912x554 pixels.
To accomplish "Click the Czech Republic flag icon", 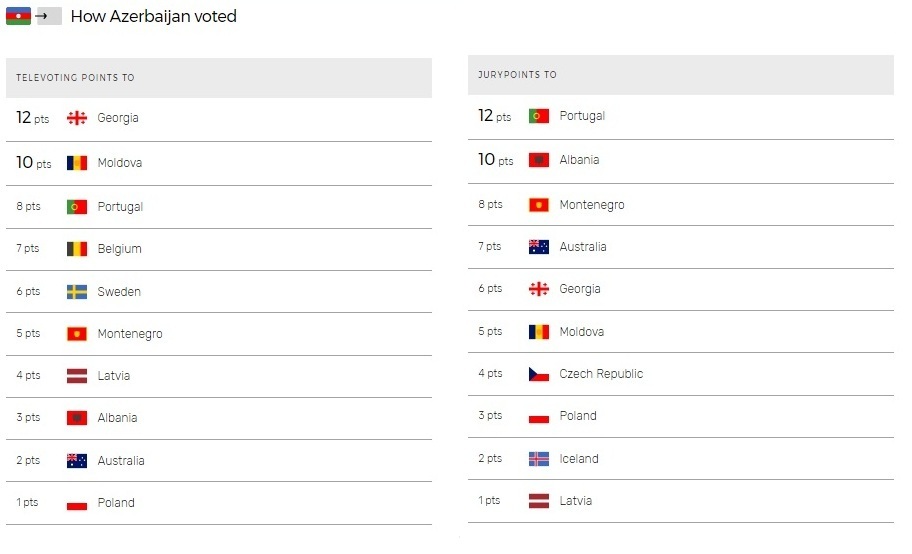I will (x=539, y=374).
